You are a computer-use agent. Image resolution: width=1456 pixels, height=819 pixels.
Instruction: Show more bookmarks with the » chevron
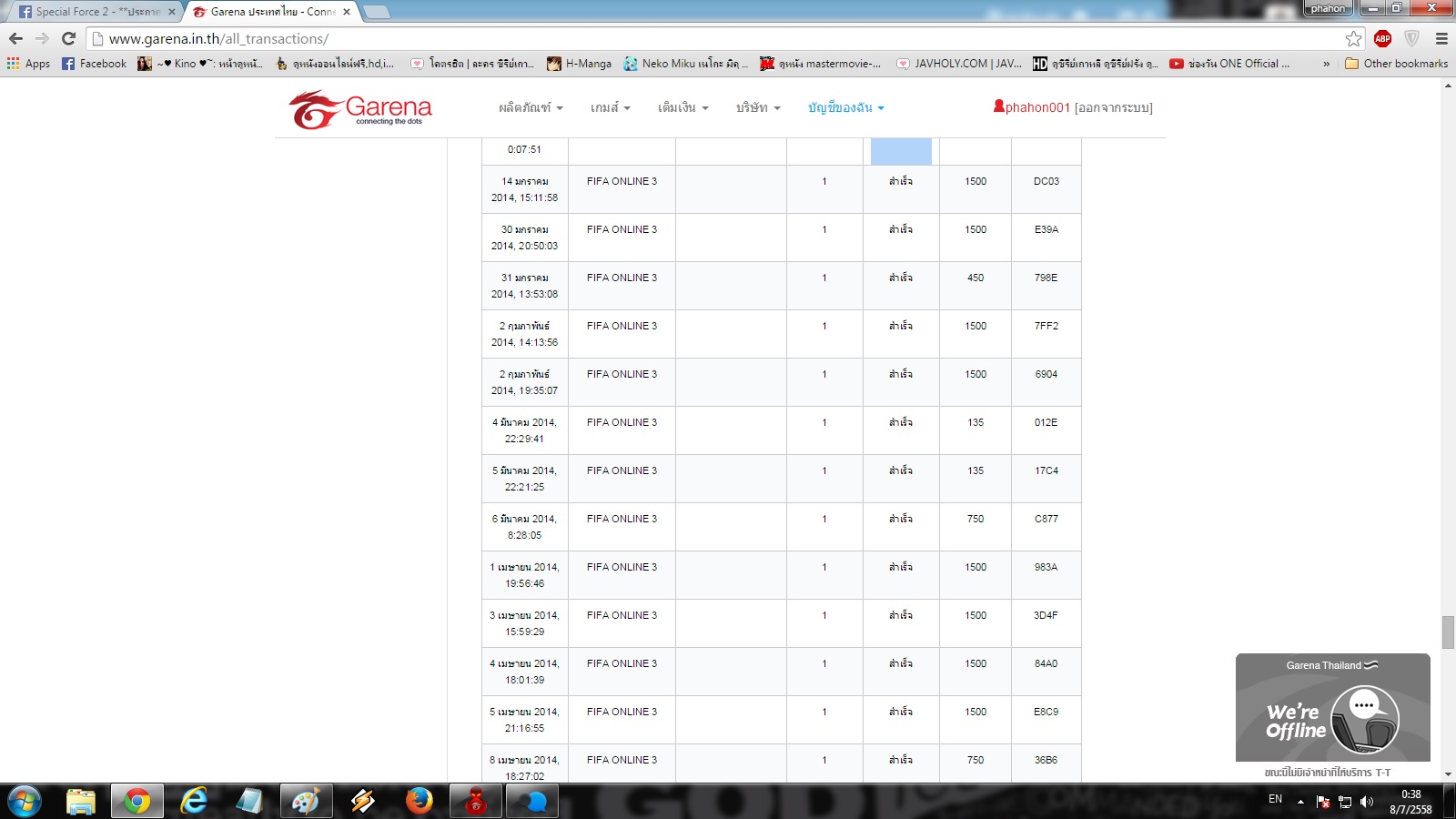[1326, 64]
